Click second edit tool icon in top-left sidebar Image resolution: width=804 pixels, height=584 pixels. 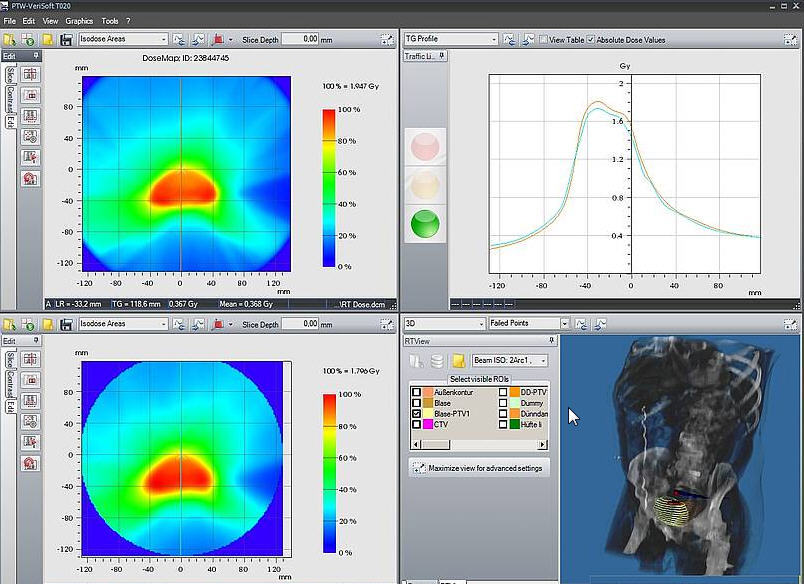(x=30, y=95)
